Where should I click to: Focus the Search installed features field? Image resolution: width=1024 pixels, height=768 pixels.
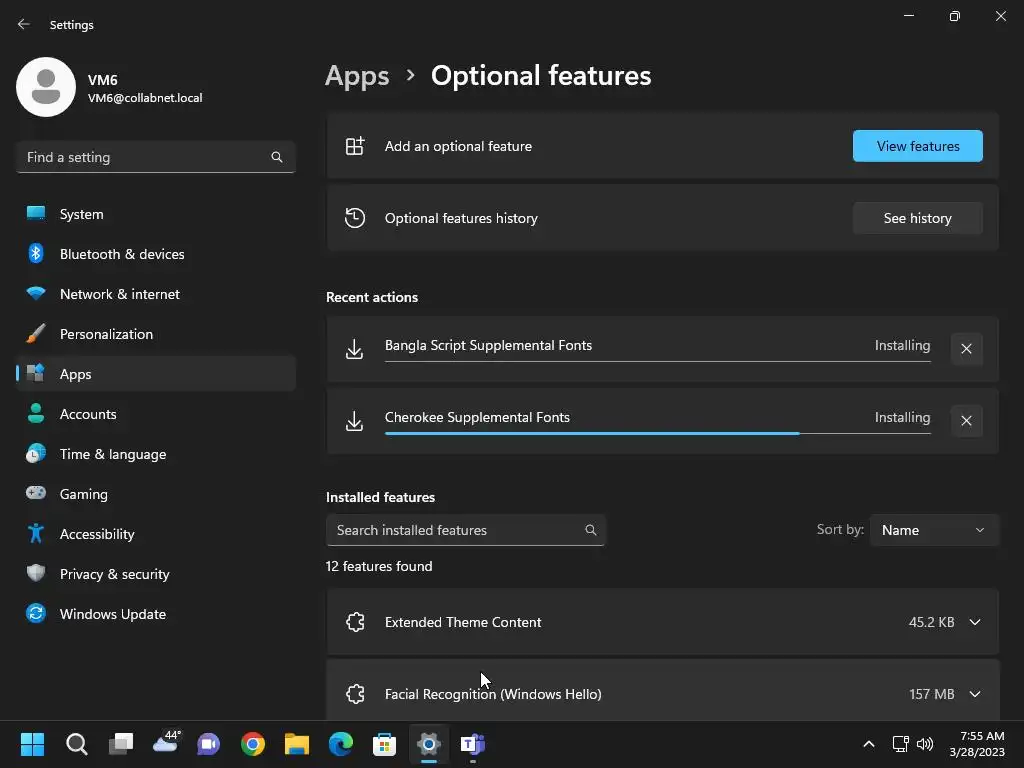(x=455, y=530)
